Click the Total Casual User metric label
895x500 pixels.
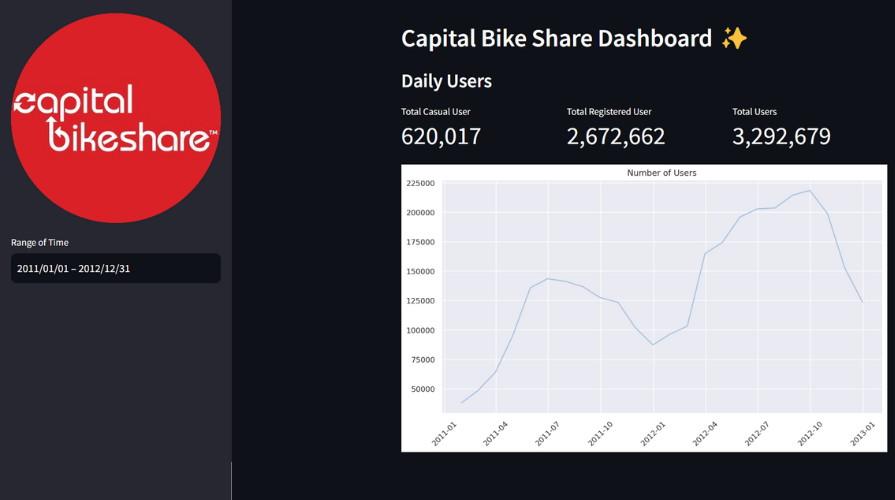[436, 112]
